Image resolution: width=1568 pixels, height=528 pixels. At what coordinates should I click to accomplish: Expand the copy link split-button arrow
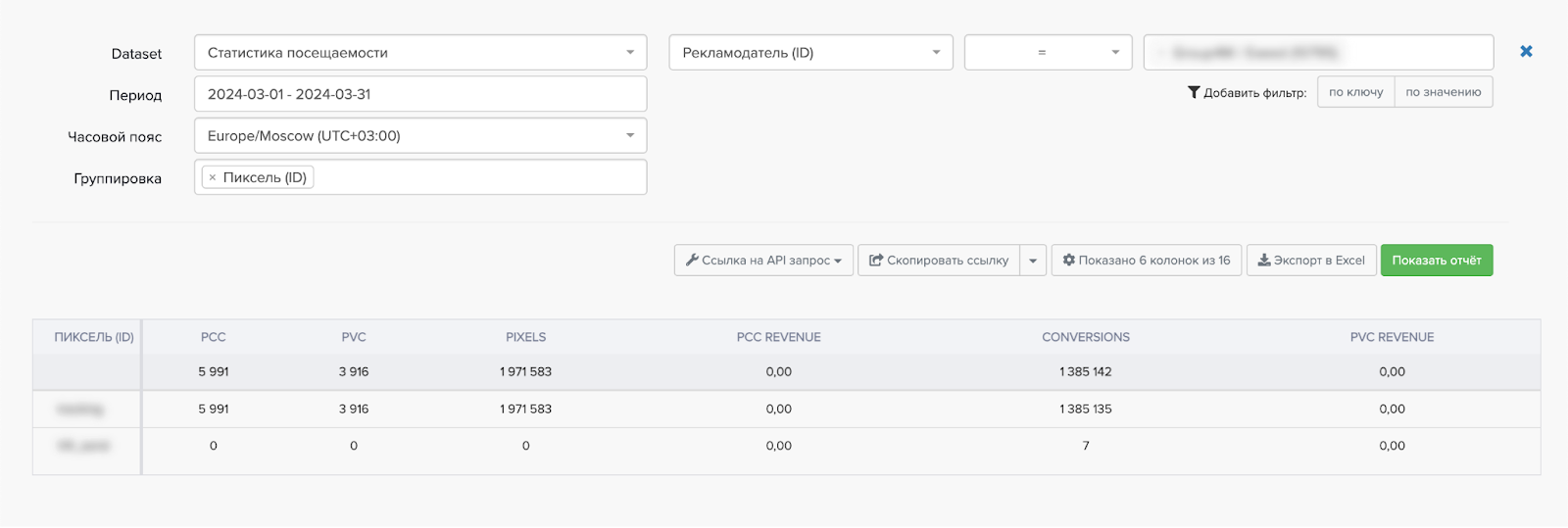pos(1033,261)
